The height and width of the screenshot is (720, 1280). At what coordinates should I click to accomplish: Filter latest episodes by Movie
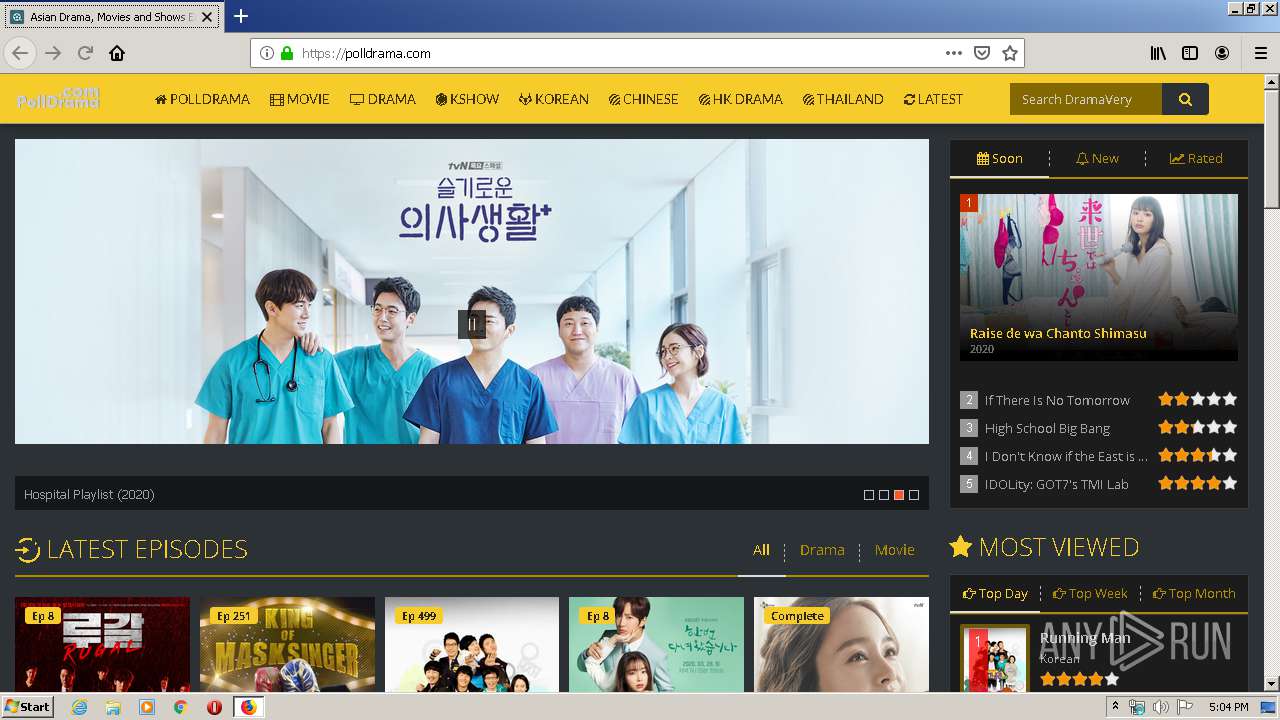click(894, 549)
